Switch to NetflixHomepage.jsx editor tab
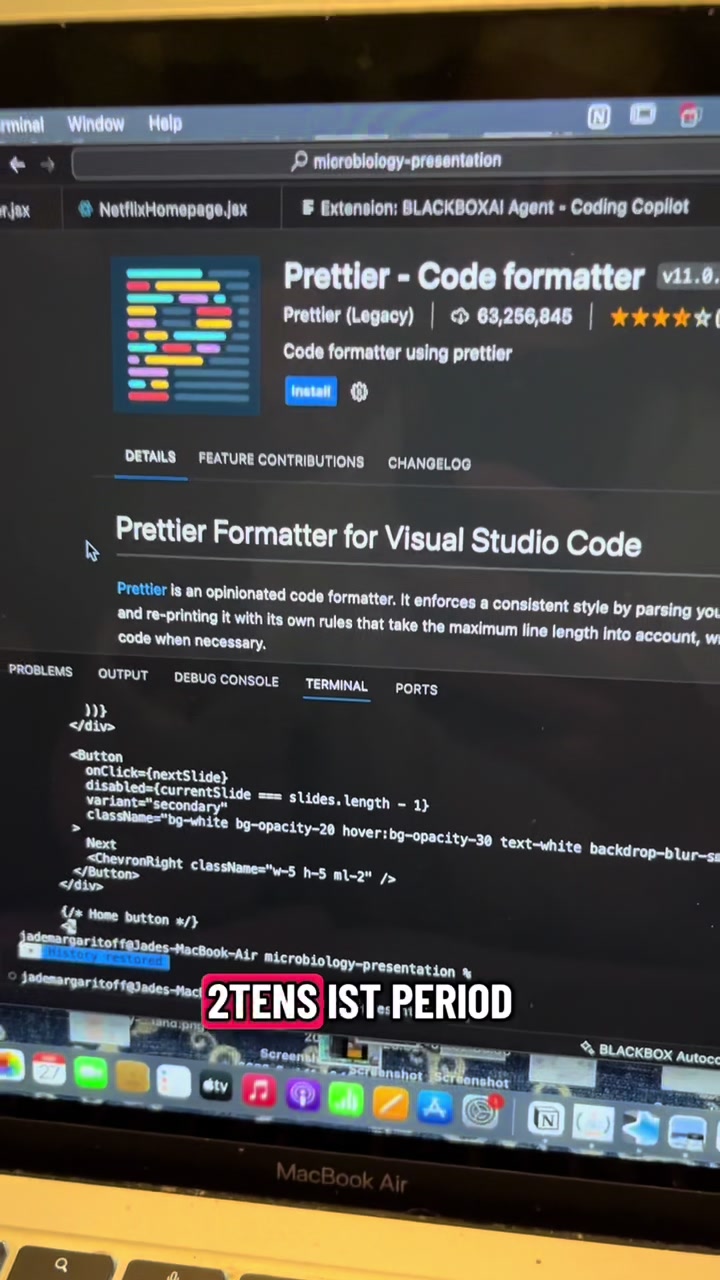Image resolution: width=720 pixels, height=1280 pixels. (163, 209)
